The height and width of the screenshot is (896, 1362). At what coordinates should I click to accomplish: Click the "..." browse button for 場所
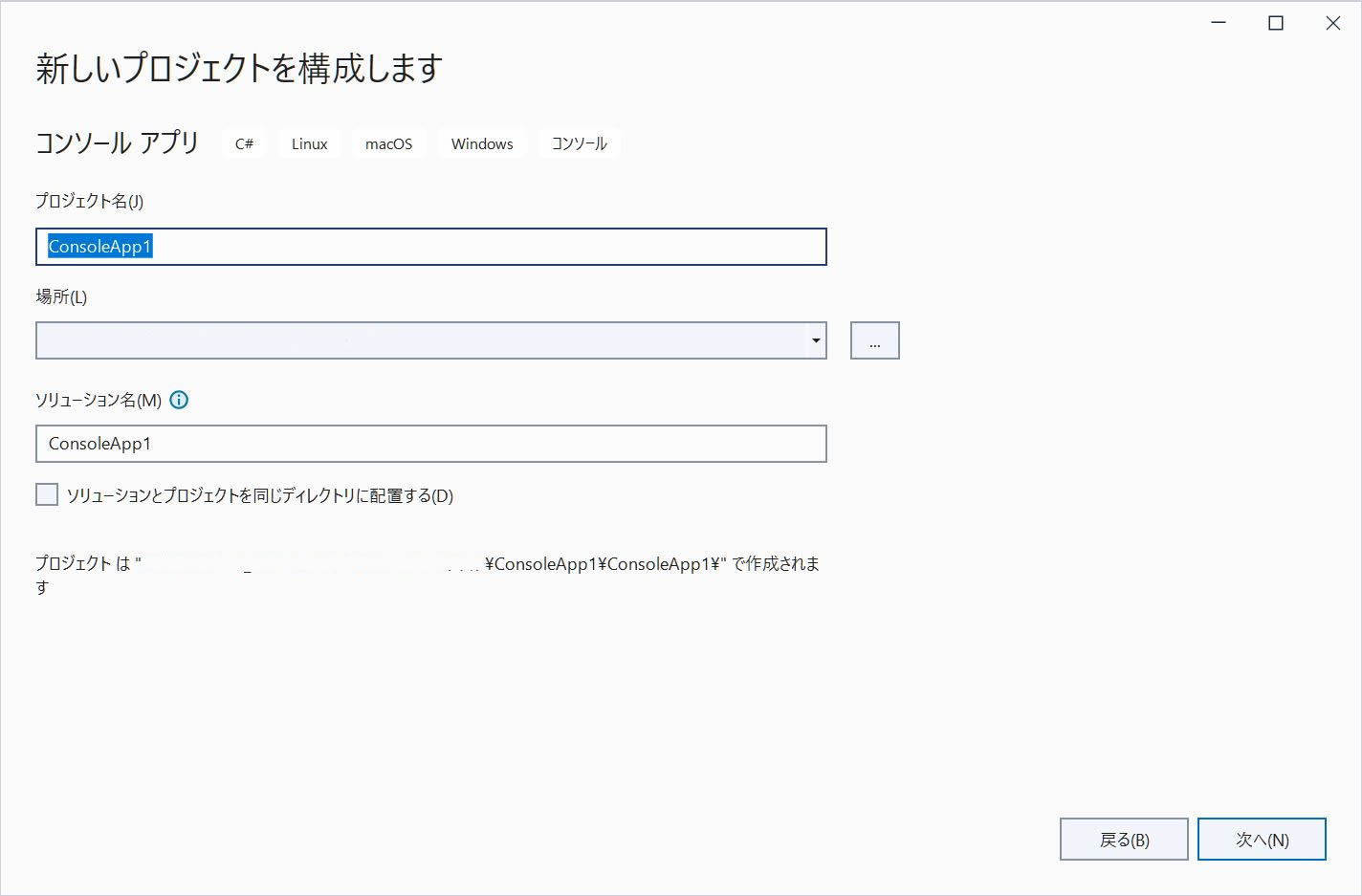click(873, 339)
